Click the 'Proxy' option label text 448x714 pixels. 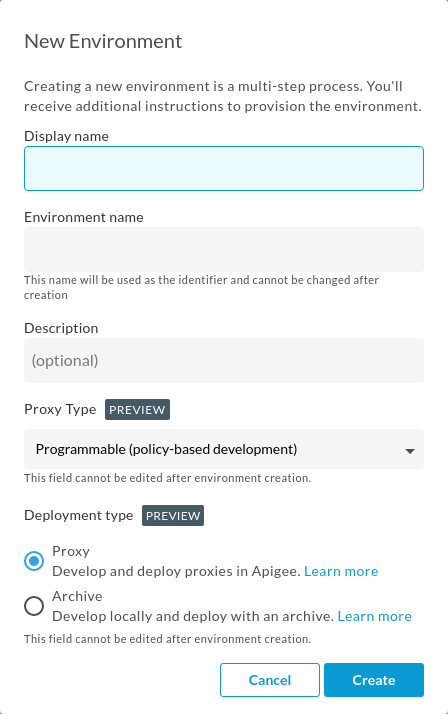(x=71, y=551)
